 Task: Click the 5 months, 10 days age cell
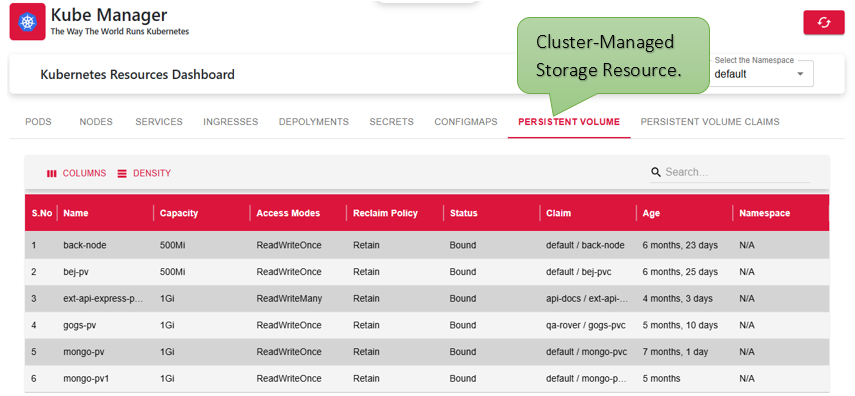(x=680, y=326)
